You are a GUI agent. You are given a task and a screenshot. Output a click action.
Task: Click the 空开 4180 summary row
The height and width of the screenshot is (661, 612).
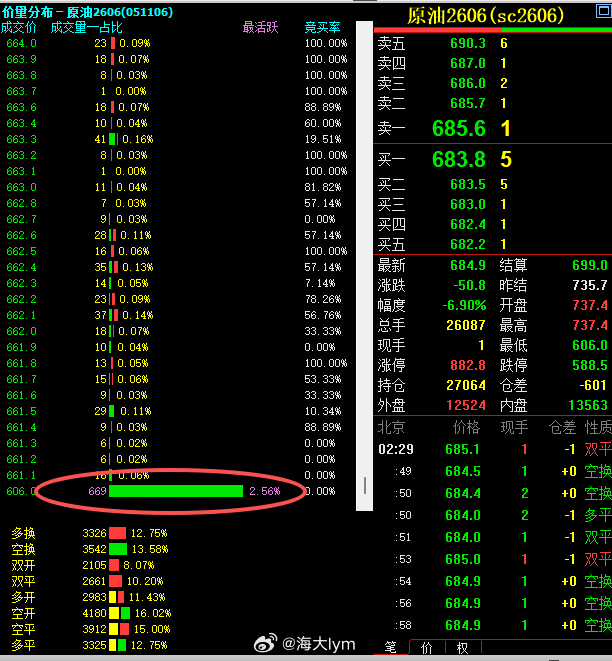point(91,613)
